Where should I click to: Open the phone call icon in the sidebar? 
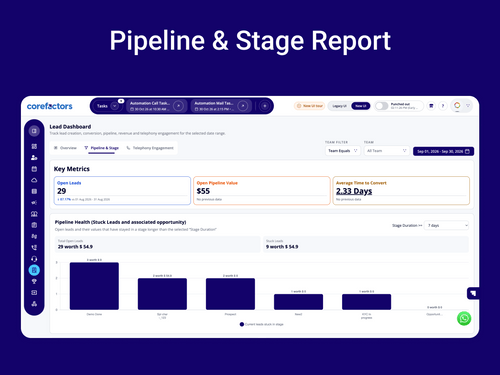(x=34, y=248)
